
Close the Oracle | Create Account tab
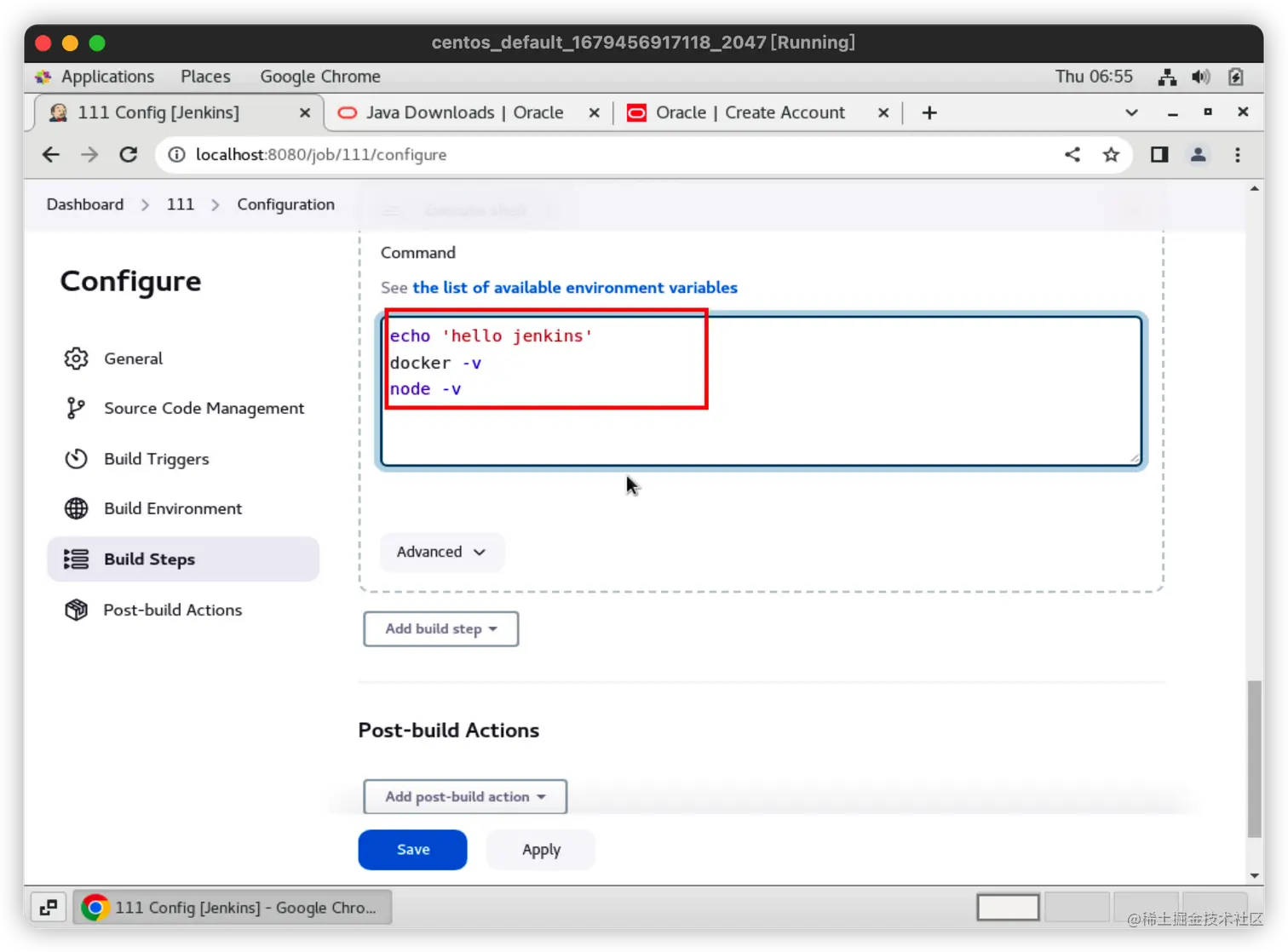coord(883,112)
